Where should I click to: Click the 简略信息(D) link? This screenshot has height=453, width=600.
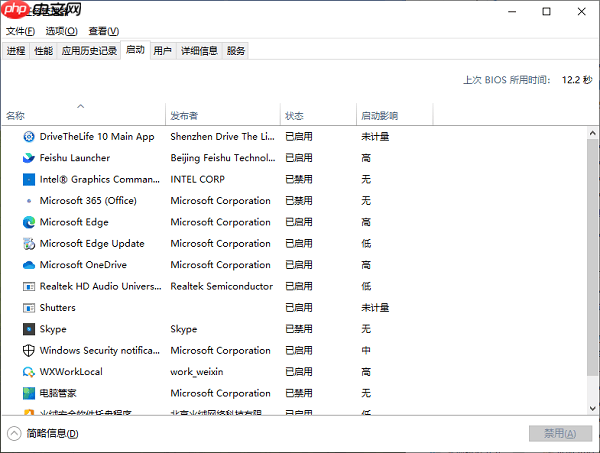pos(52,433)
